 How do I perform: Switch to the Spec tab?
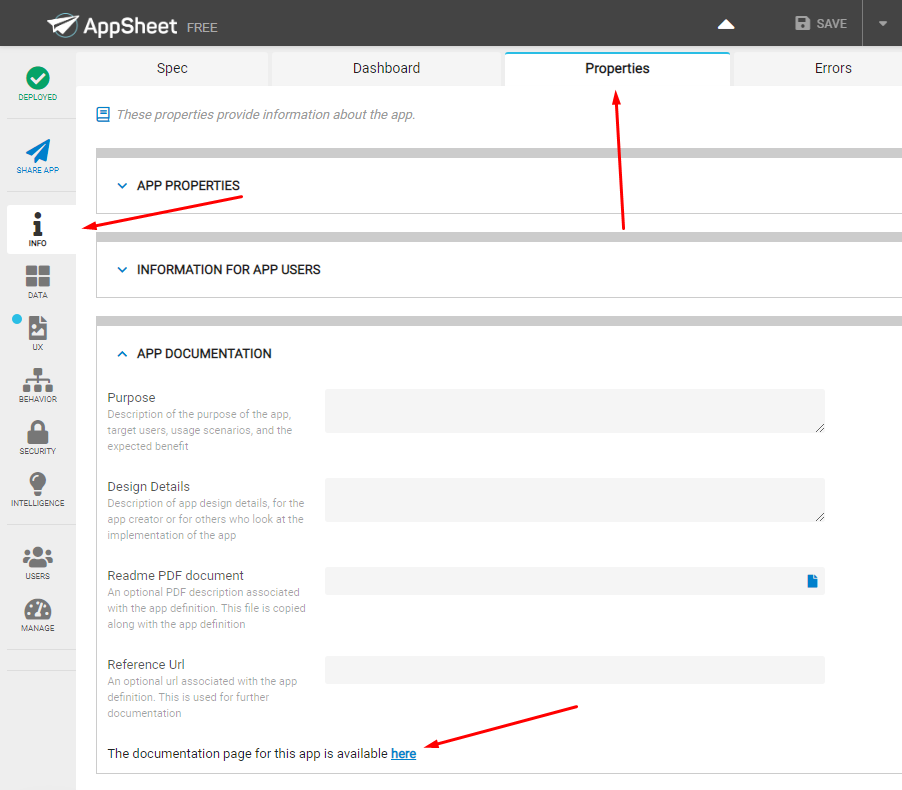coord(172,68)
